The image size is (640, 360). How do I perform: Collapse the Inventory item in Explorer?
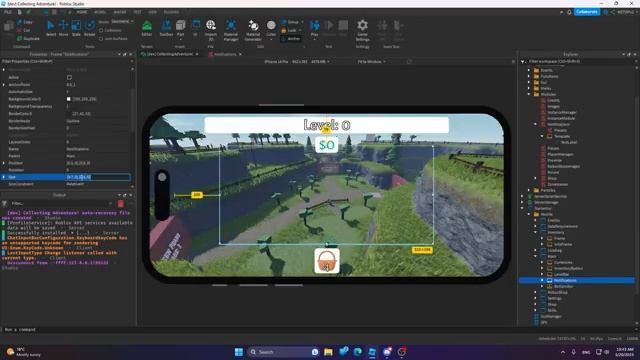pyautogui.click(x=536, y=232)
